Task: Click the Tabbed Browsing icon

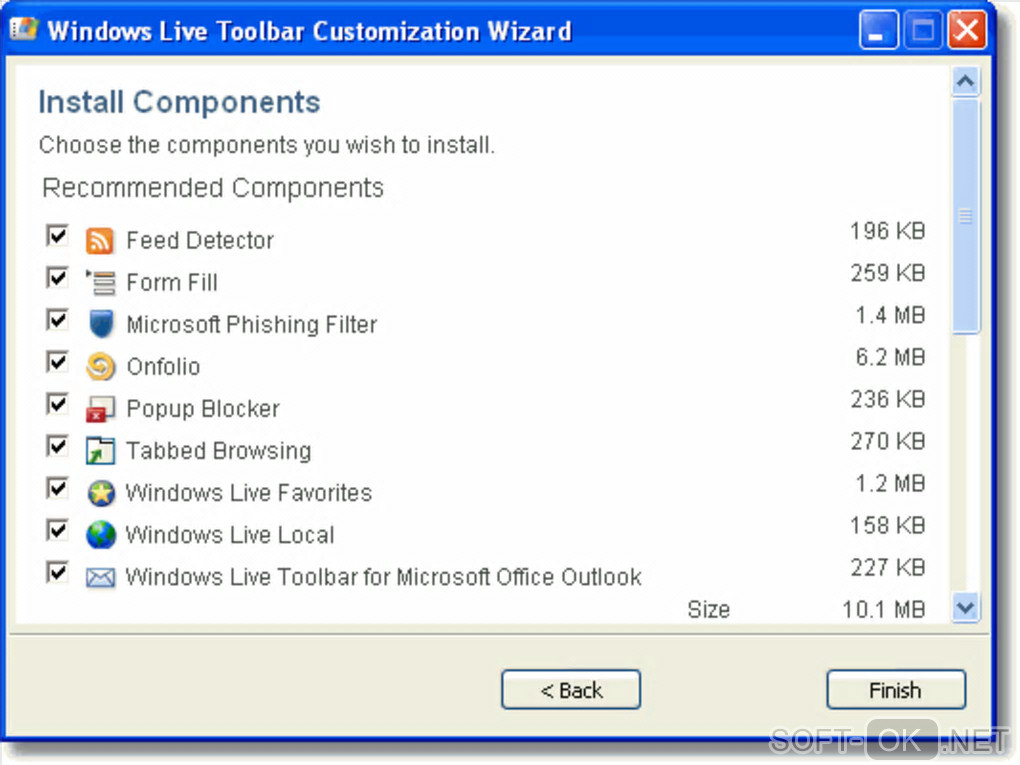Action: pyautogui.click(x=100, y=451)
